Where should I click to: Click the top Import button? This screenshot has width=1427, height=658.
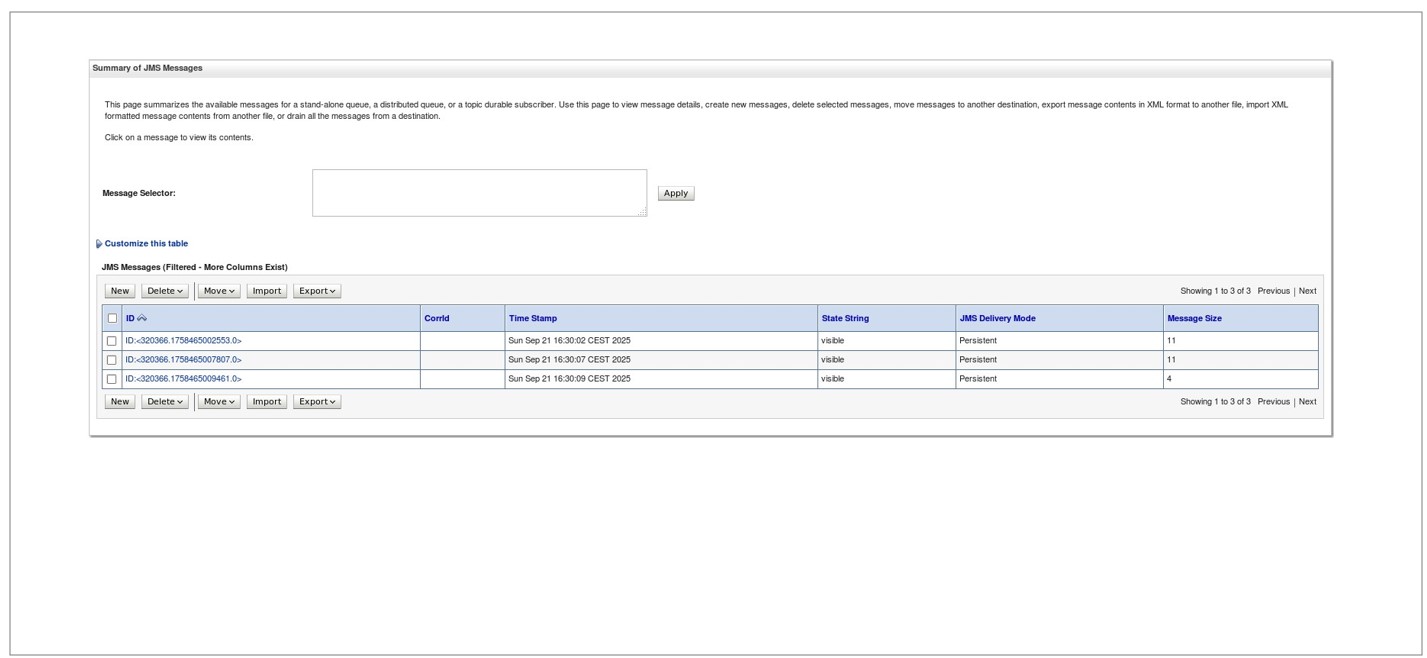tap(266, 291)
